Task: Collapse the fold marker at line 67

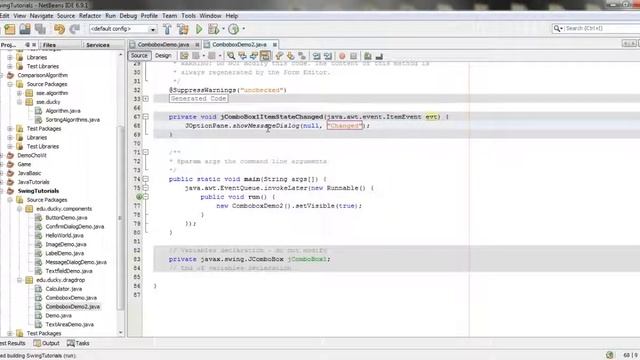Action: 146,117
